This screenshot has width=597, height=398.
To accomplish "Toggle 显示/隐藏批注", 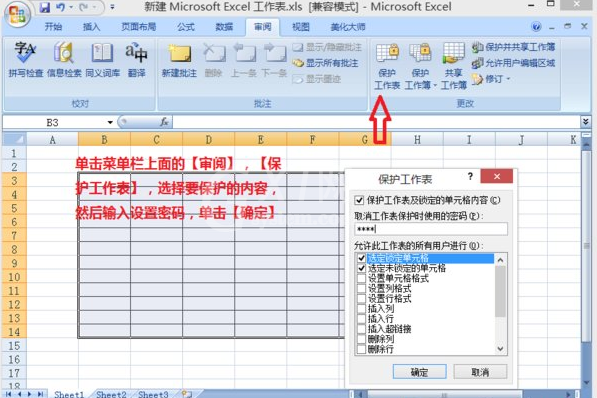I will point(327,47).
